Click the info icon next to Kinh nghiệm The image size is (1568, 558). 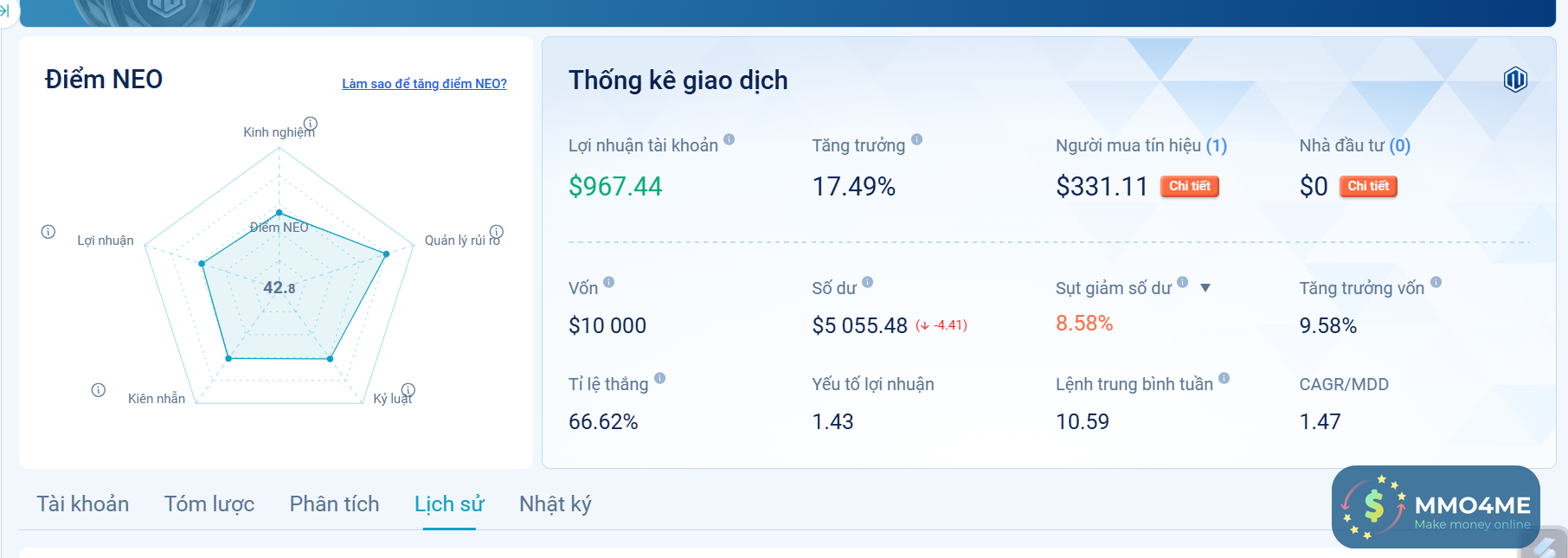pos(311,124)
